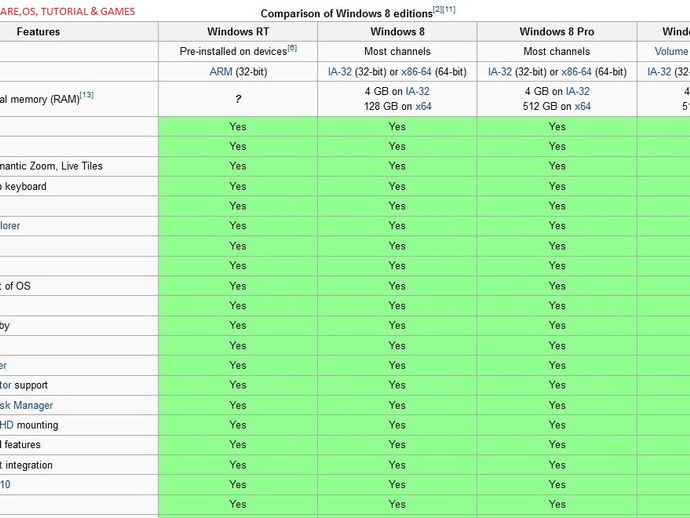Open the Task Manager feature link
690x518 pixels.
tap(26, 405)
